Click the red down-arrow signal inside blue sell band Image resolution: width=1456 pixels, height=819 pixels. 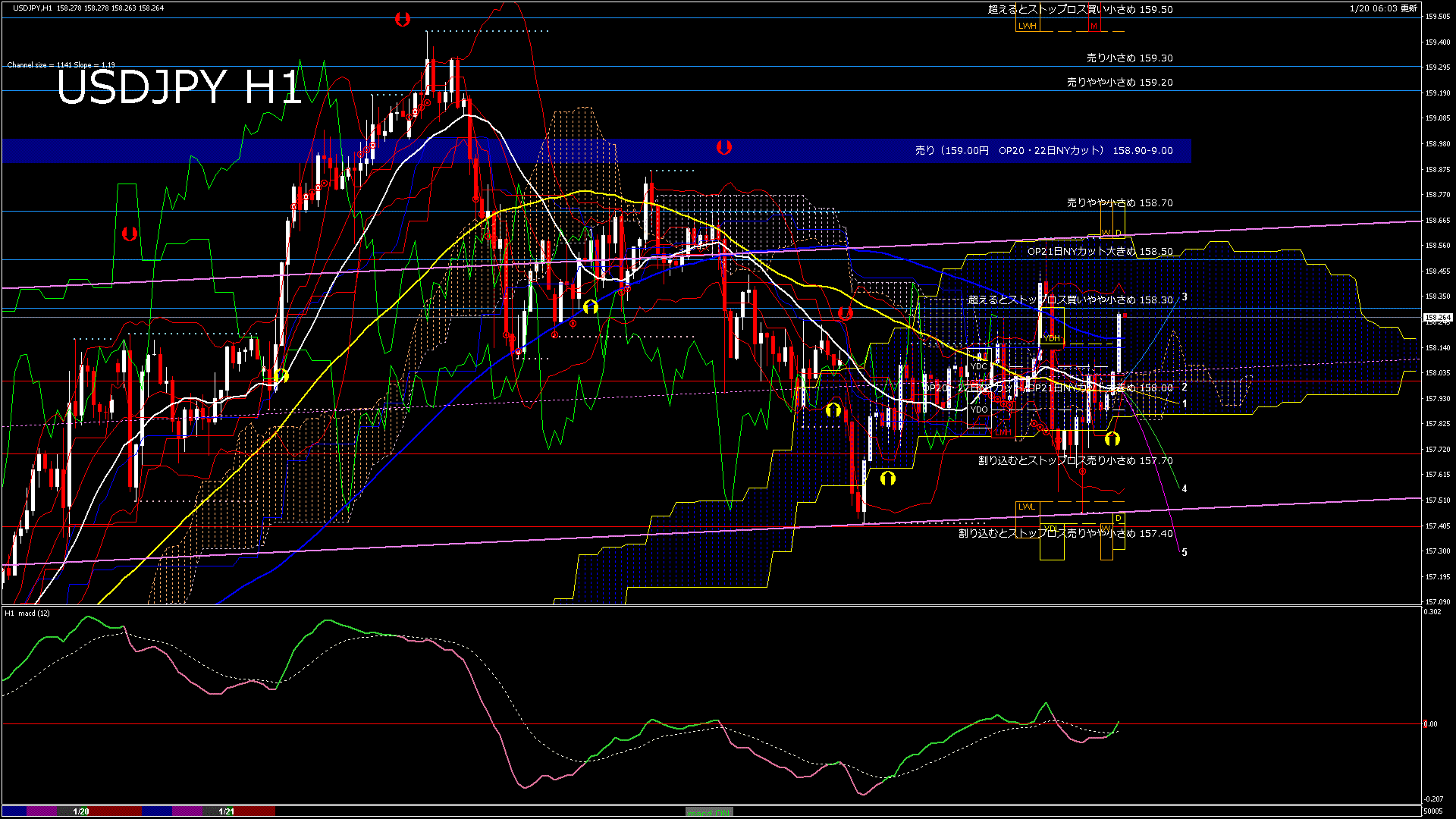(x=724, y=147)
